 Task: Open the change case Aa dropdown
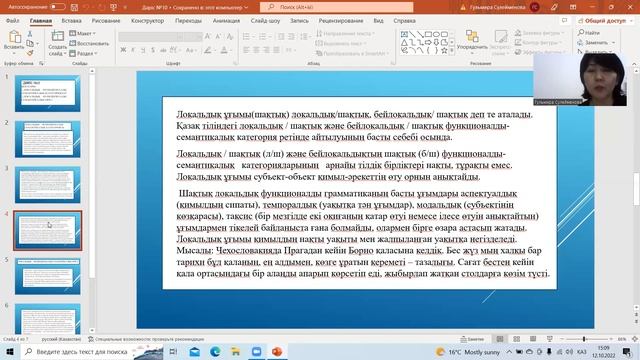[190, 50]
